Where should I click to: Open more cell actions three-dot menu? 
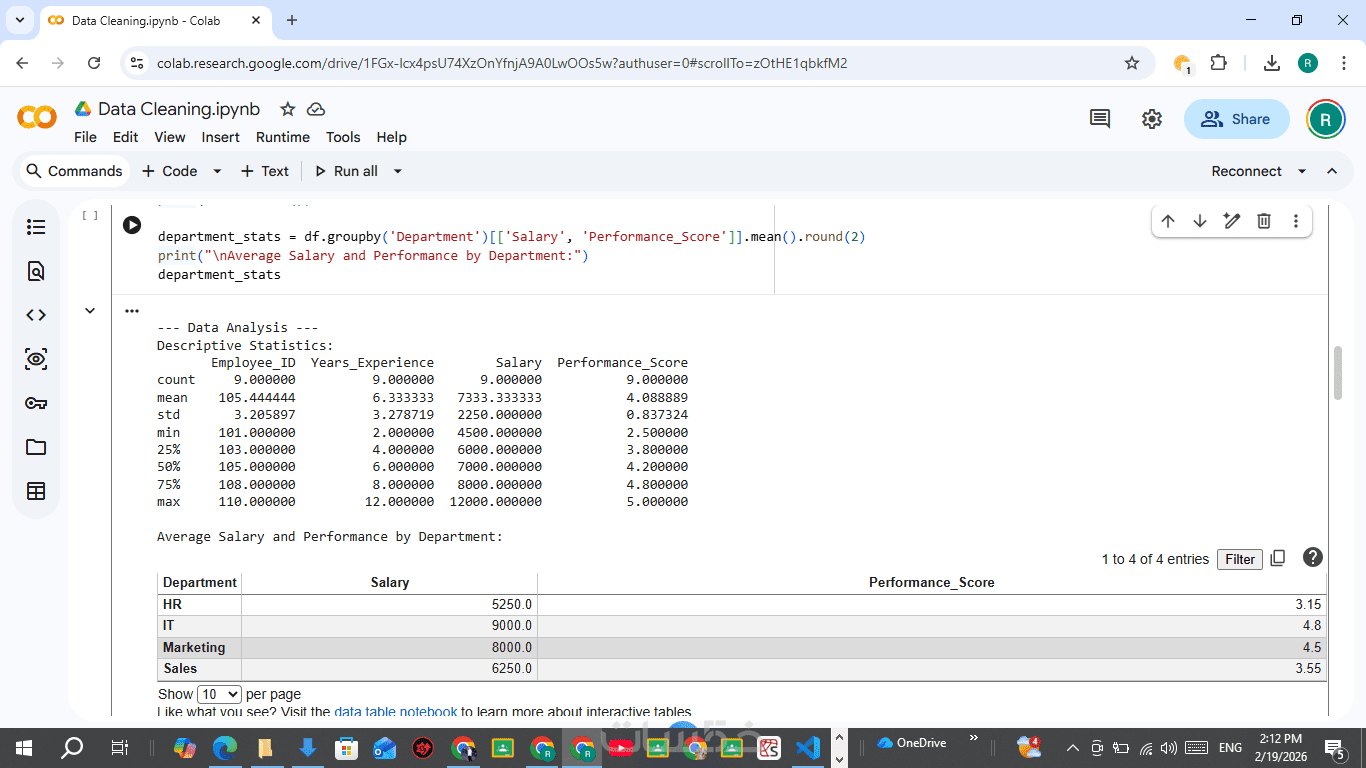coord(1296,221)
